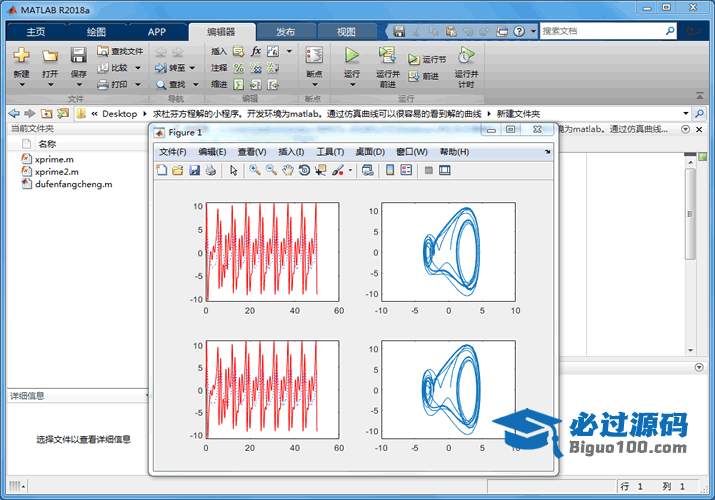
Task: Select dufenfangcheng.m in file list
Action: click(72, 184)
